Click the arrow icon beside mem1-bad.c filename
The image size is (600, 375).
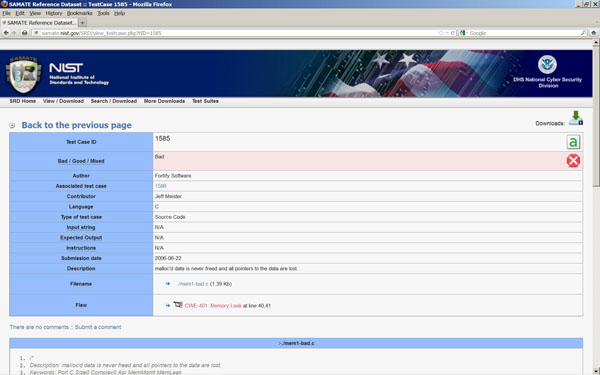click(168, 284)
